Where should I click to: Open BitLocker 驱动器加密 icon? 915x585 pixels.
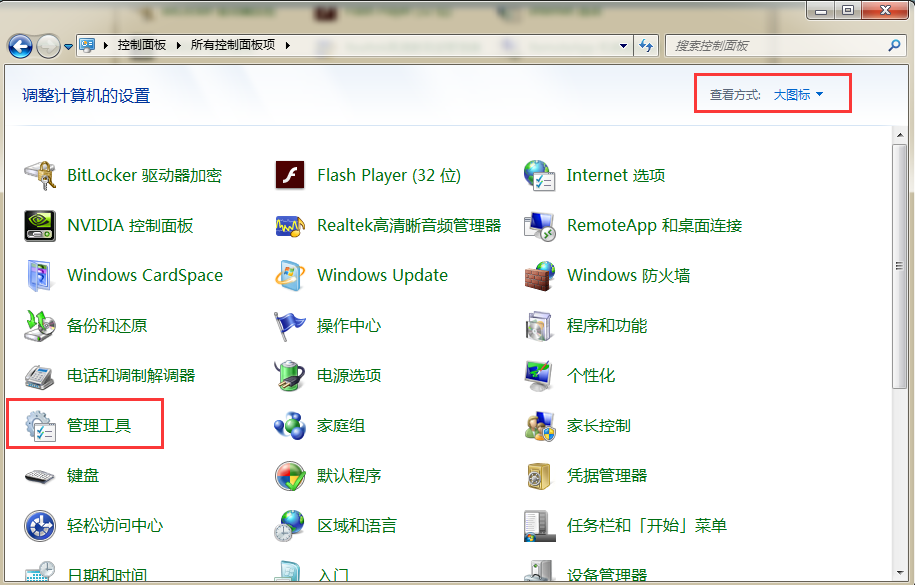(x=40, y=175)
